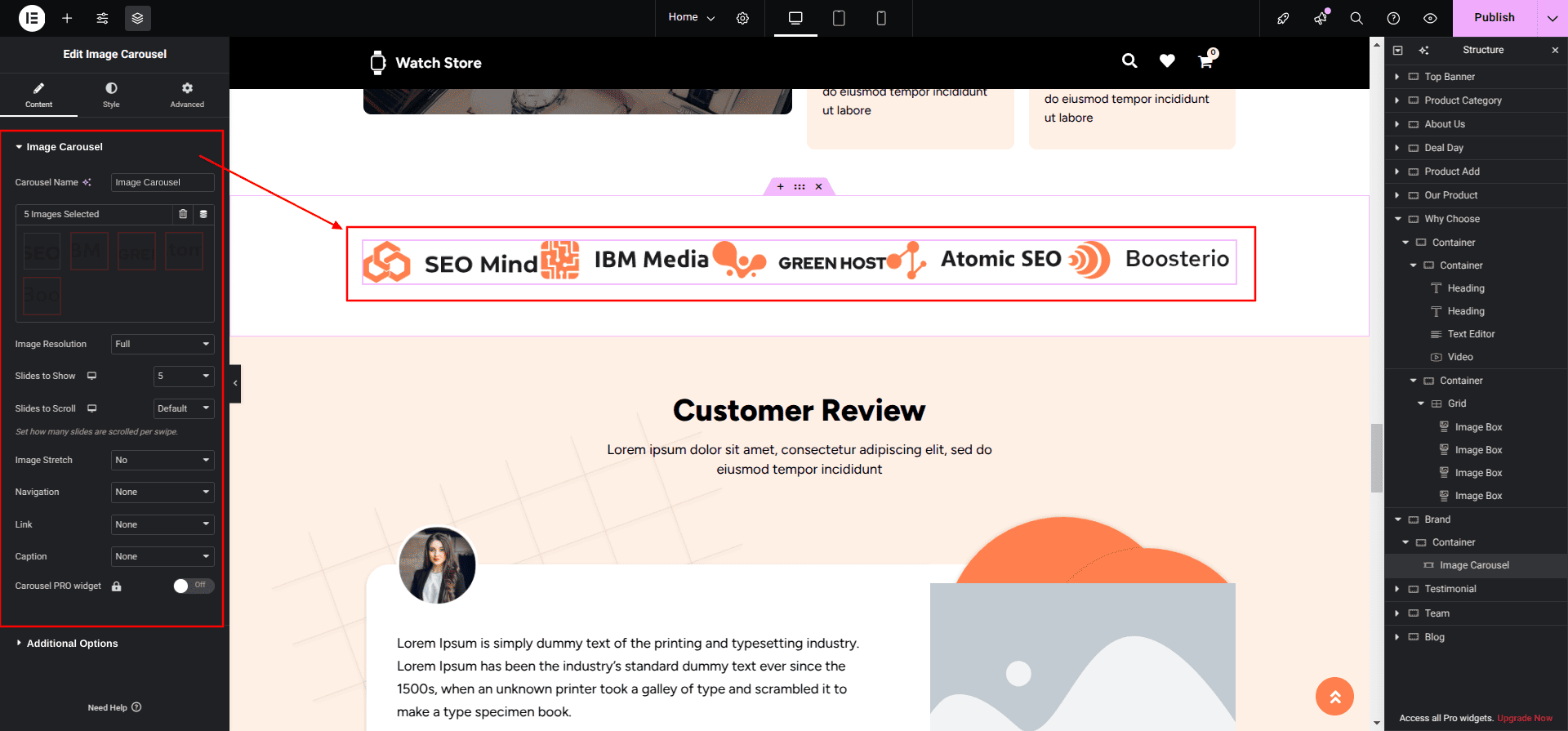Add element with the plus icon
The height and width of the screenshot is (731, 1568).
(67, 18)
